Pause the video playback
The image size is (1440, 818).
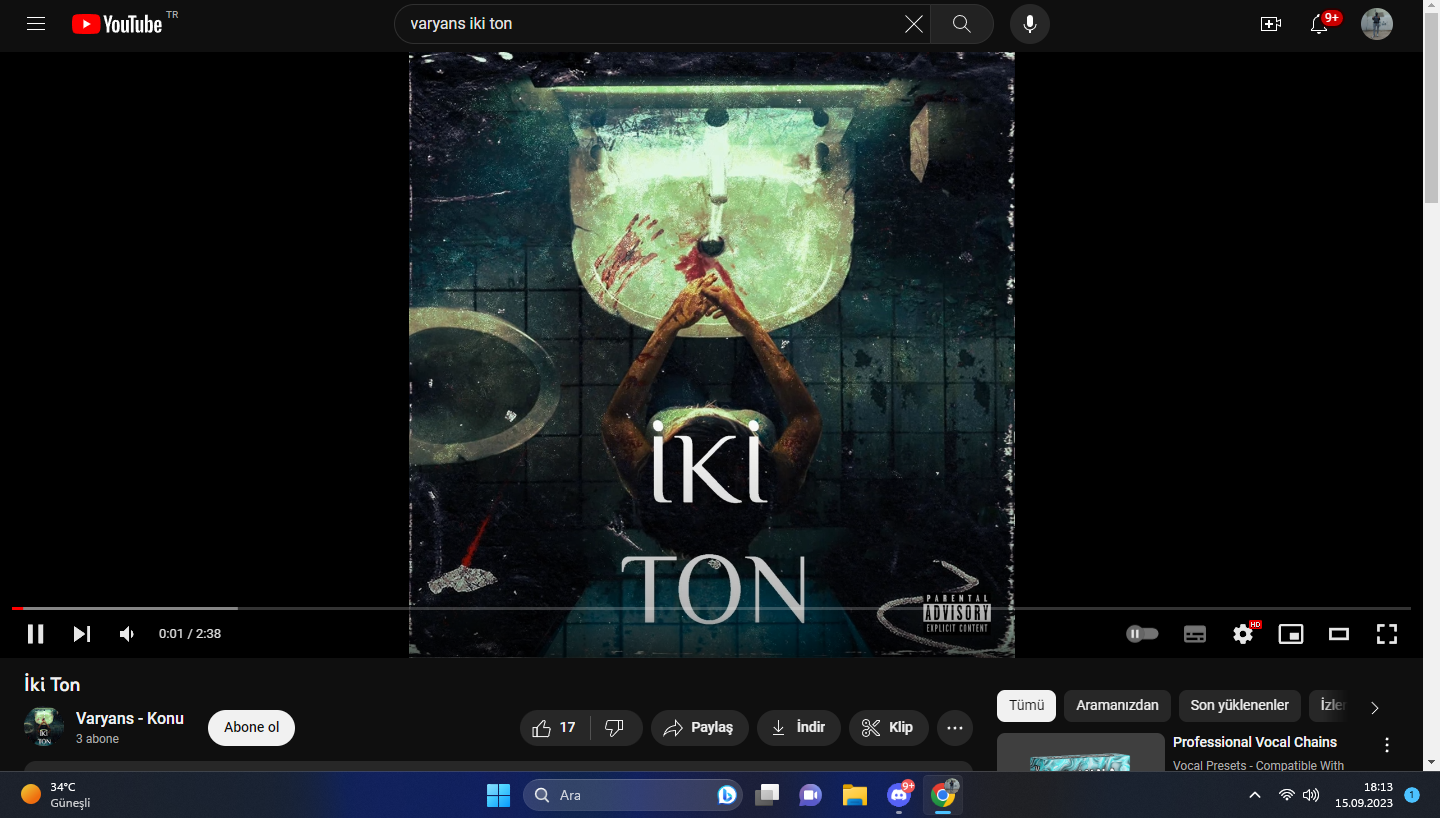click(35, 634)
